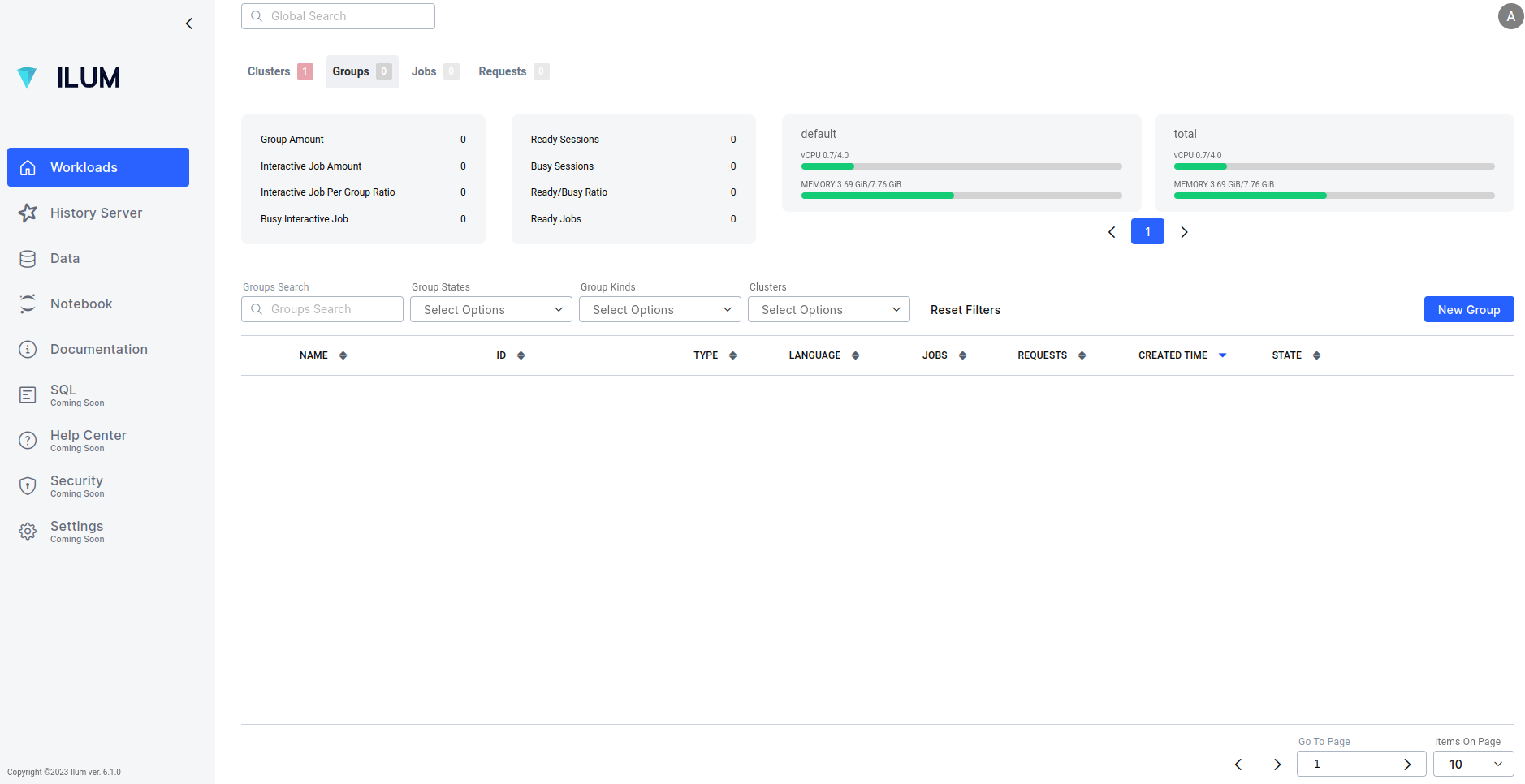Screen dimensions: 1525x784
Task: Open the Group States dropdown
Action: tap(490, 309)
